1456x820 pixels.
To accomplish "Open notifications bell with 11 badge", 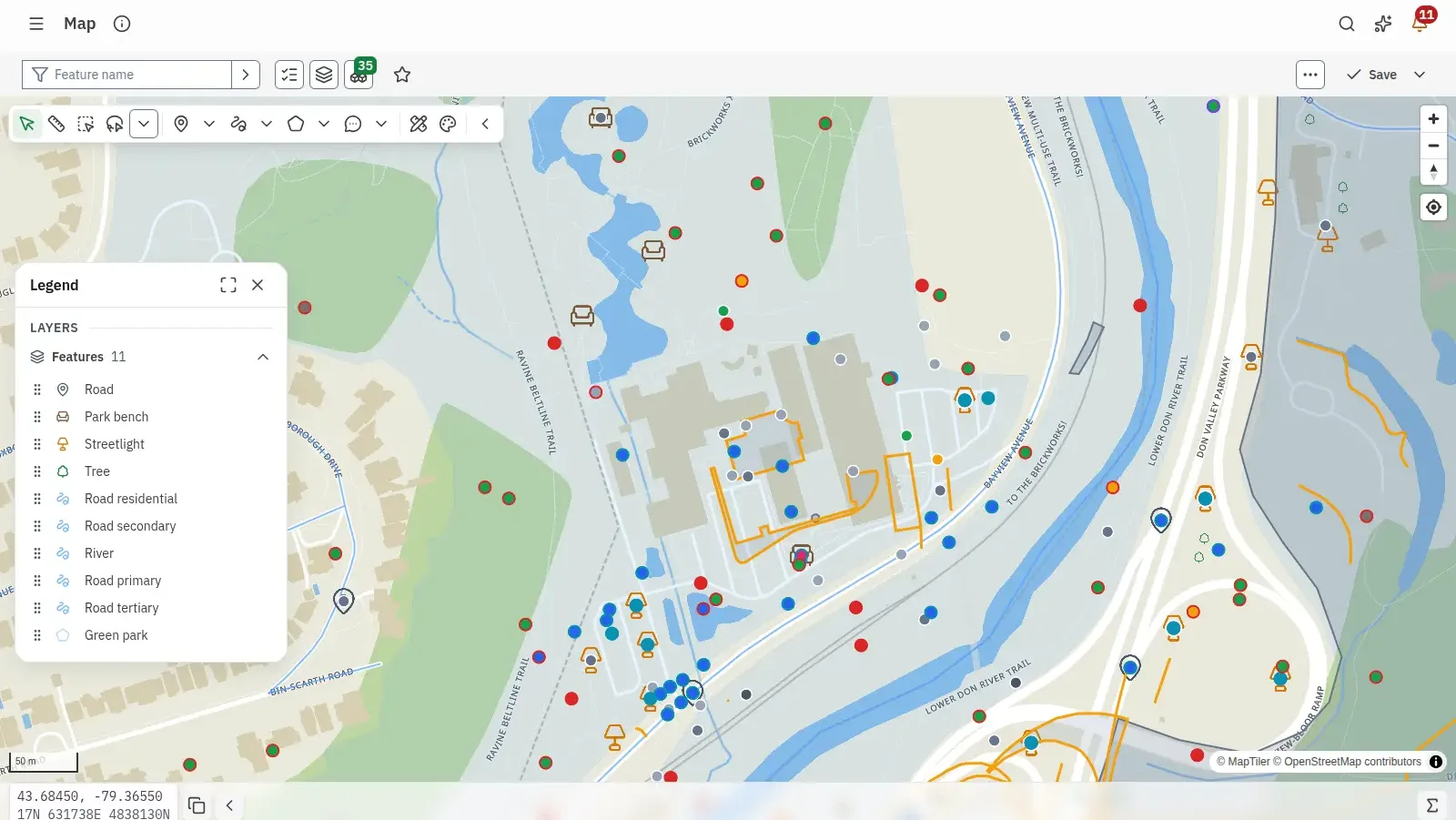I will pyautogui.click(x=1421, y=22).
